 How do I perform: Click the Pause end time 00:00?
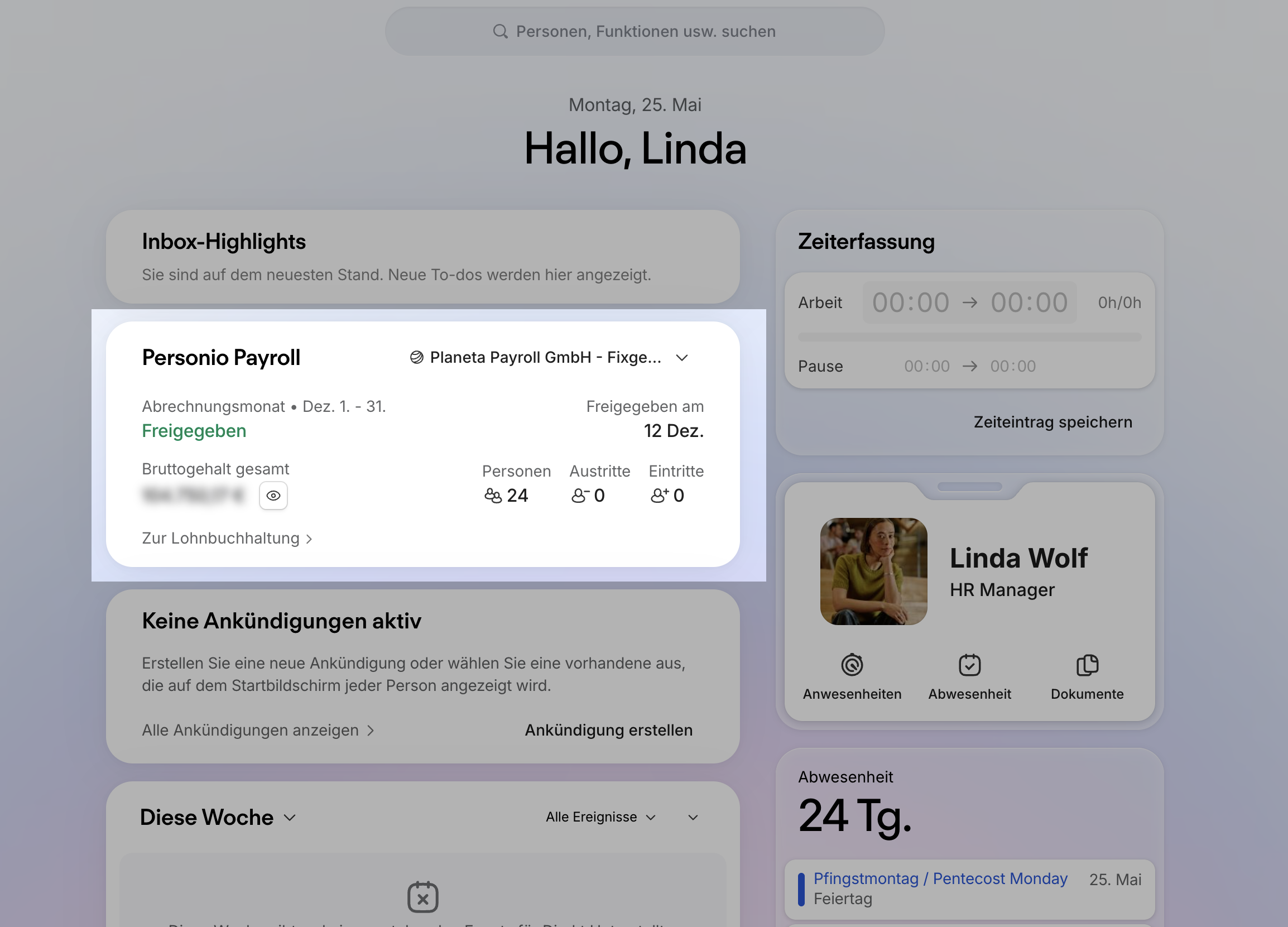click(1012, 366)
